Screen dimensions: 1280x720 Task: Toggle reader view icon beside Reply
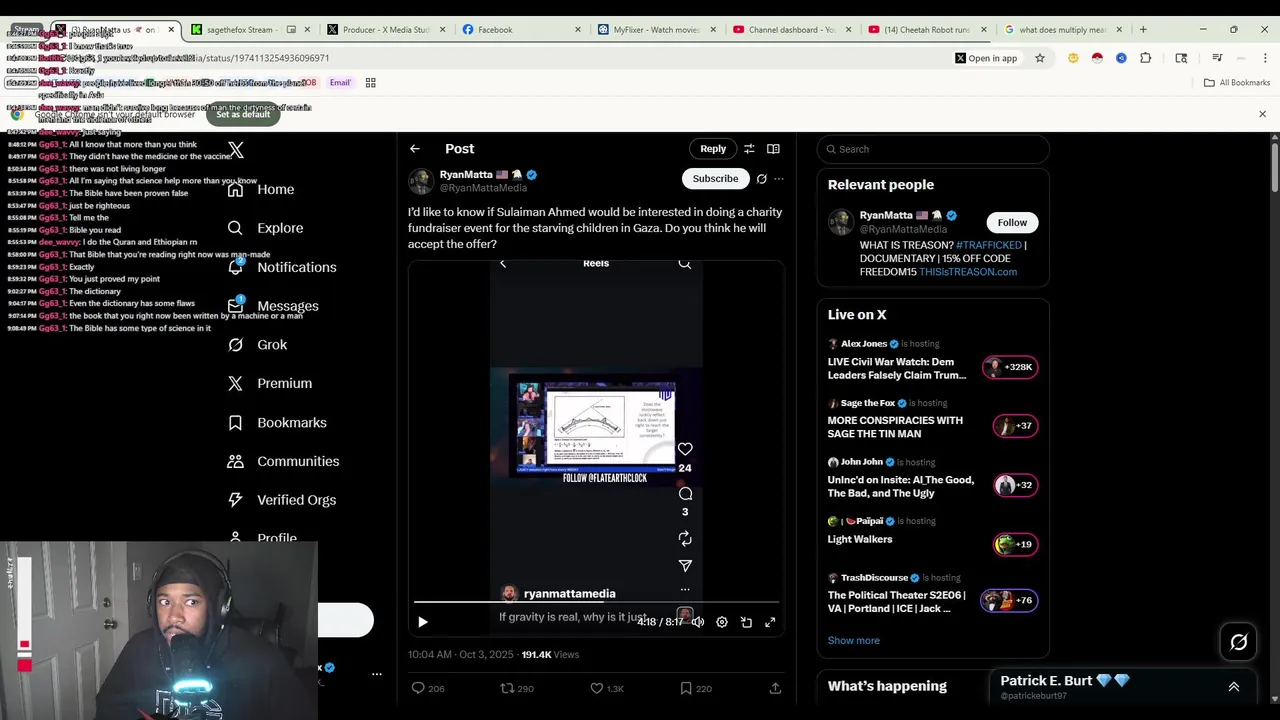[x=773, y=149]
